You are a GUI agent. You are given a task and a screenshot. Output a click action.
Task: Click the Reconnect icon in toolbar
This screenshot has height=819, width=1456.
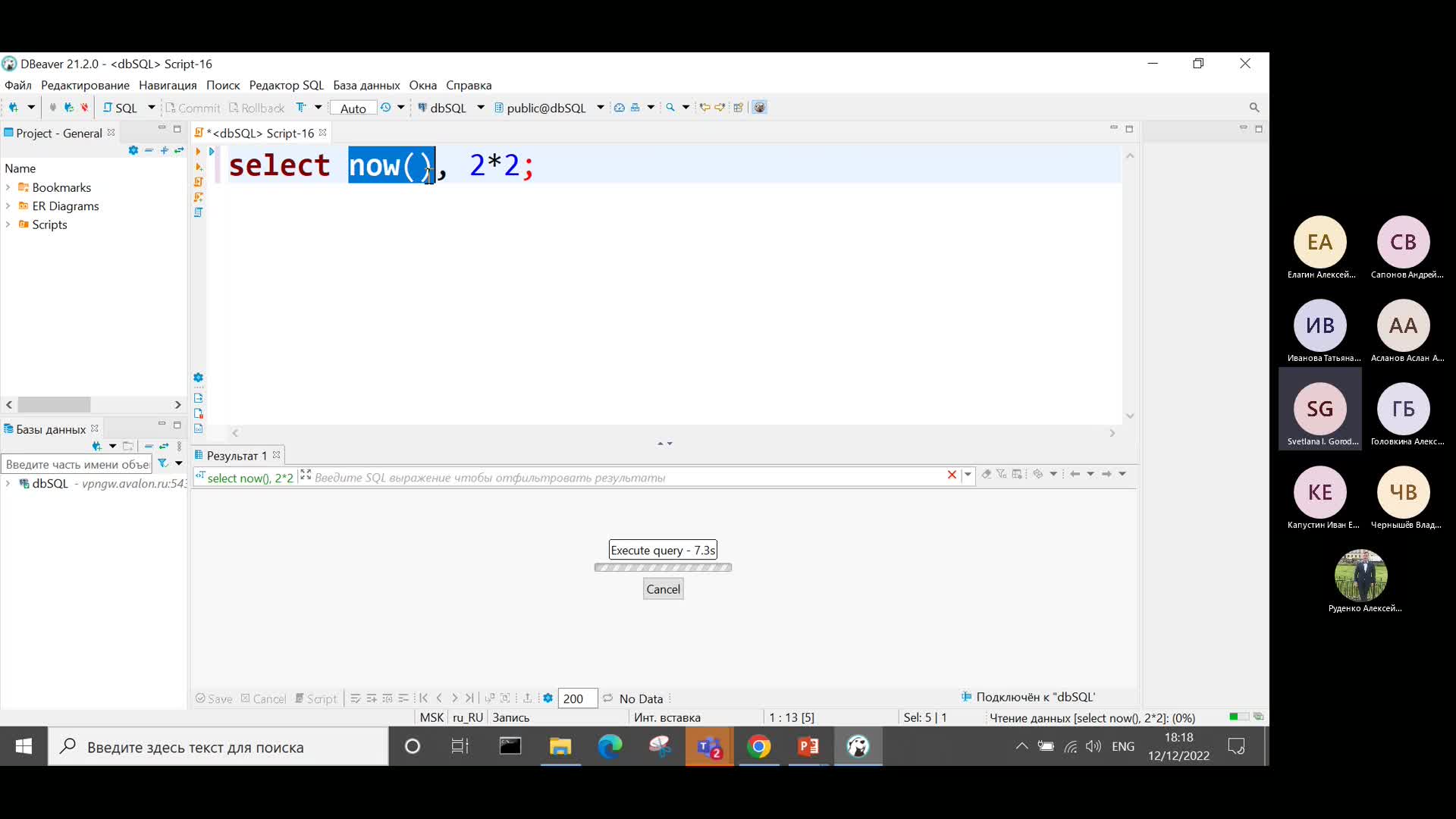tap(68, 108)
